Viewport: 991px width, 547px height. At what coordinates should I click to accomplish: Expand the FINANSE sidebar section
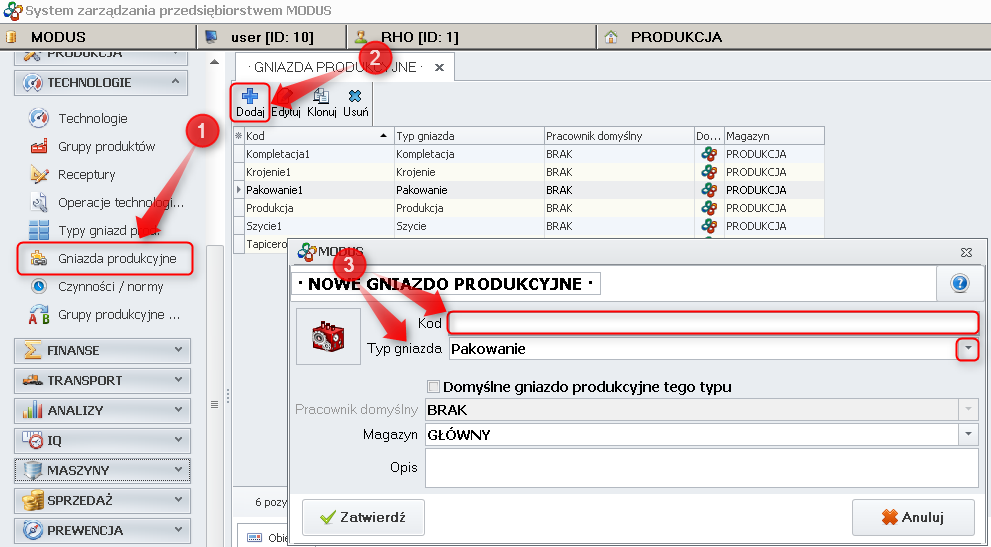[102, 350]
